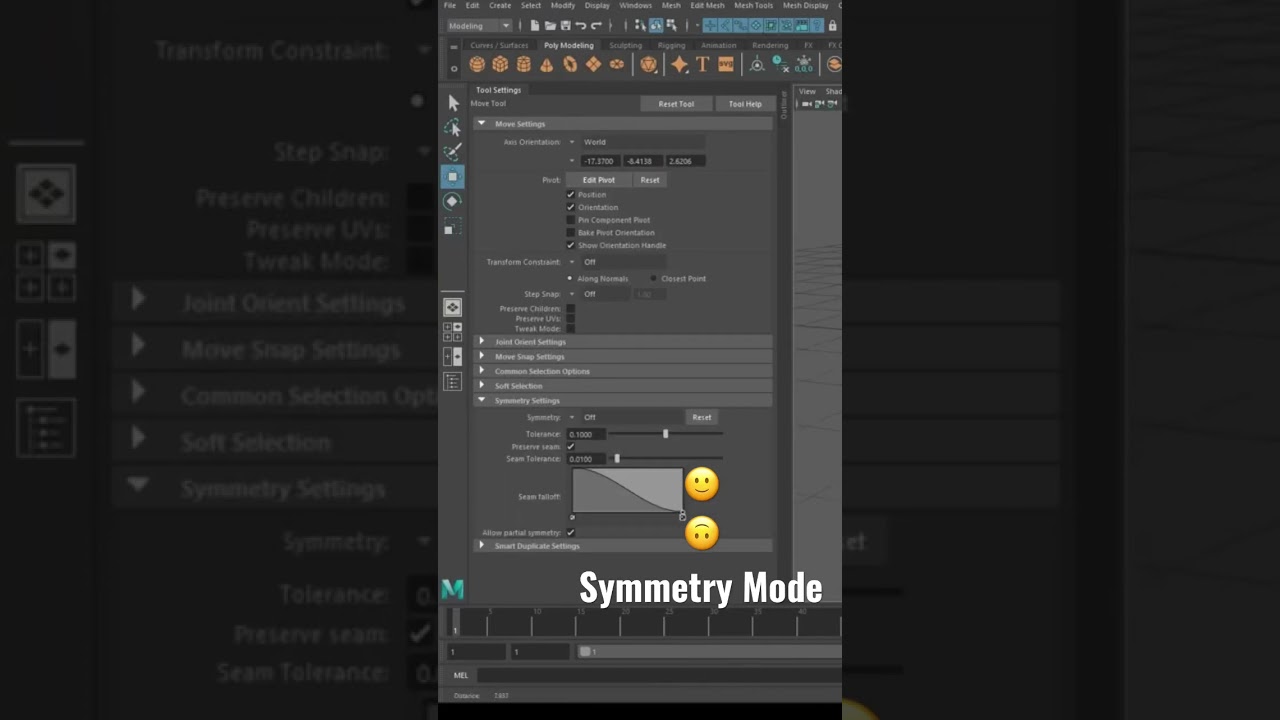Click the Open Scene folder icon

pyautogui.click(x=550, y=25)
